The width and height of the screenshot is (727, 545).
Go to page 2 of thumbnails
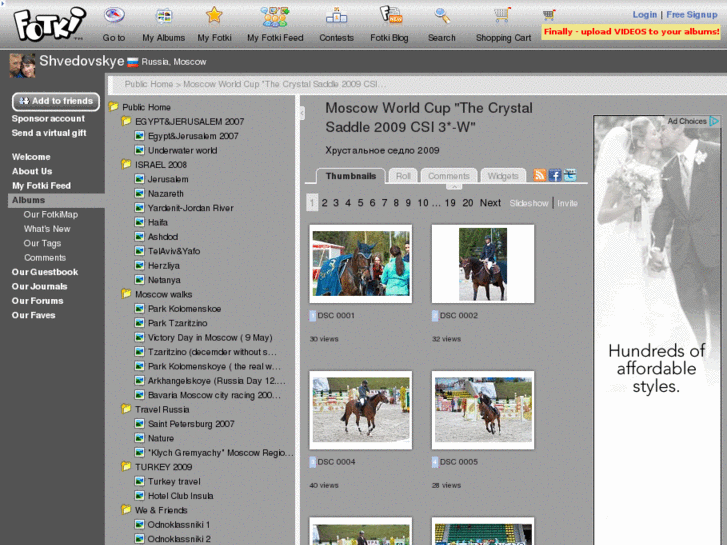(324, 203)
